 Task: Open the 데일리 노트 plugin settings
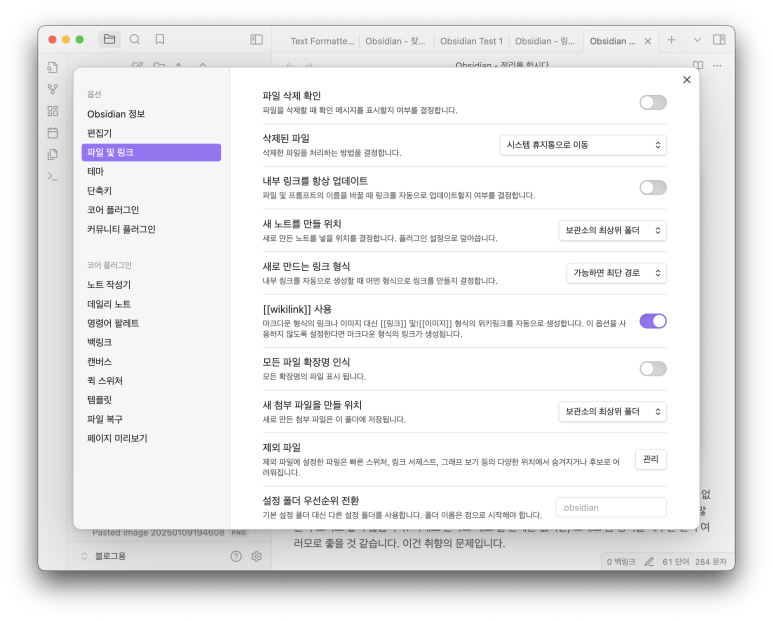coord(151,304)
